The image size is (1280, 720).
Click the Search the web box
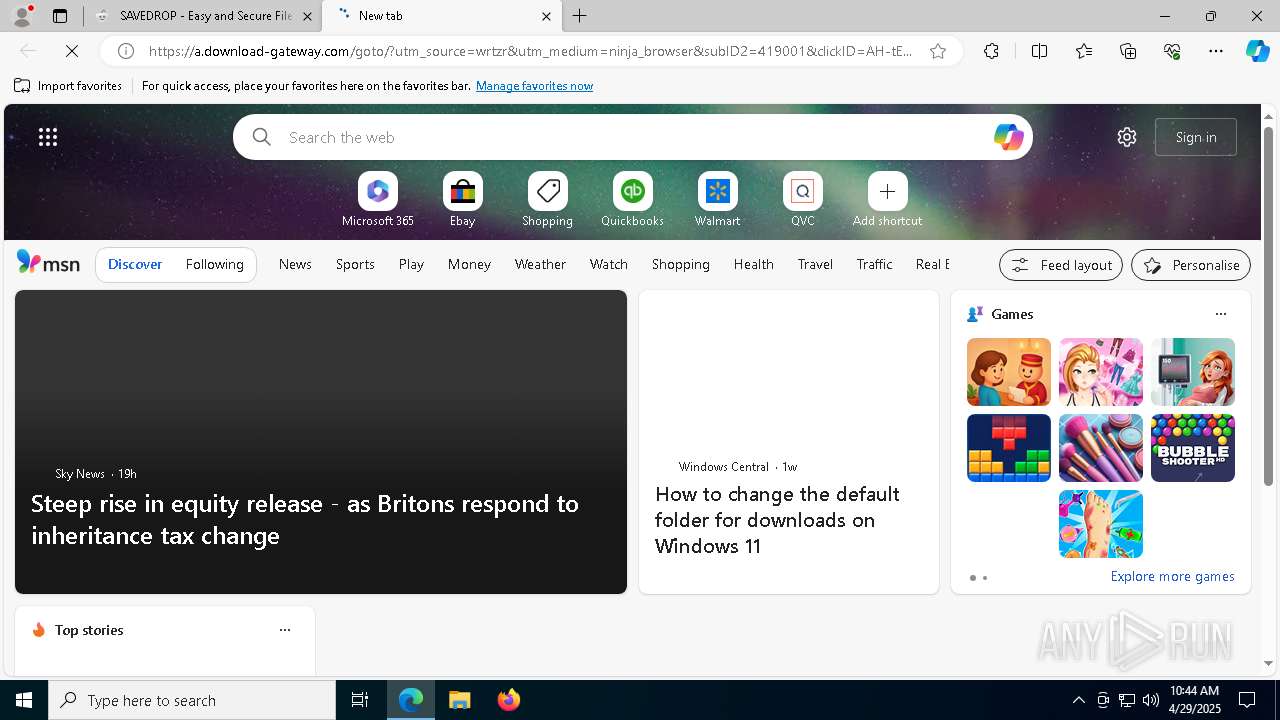click(633, 137)
